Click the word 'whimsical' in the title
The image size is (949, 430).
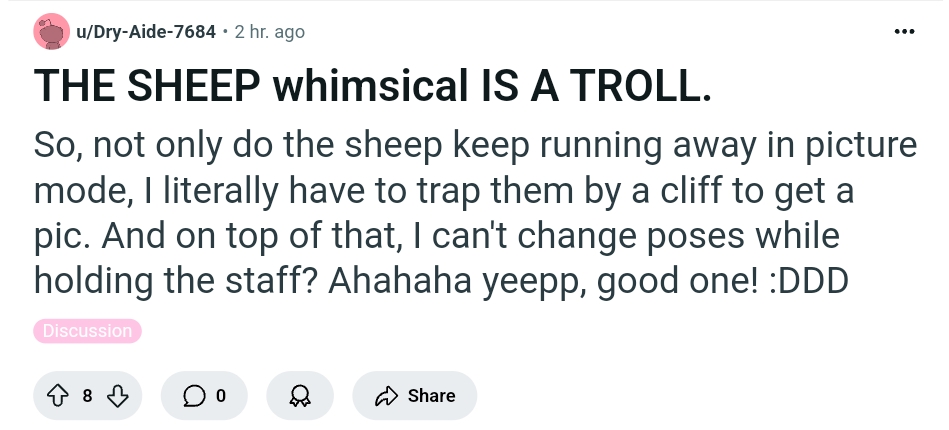pos(370,85)
